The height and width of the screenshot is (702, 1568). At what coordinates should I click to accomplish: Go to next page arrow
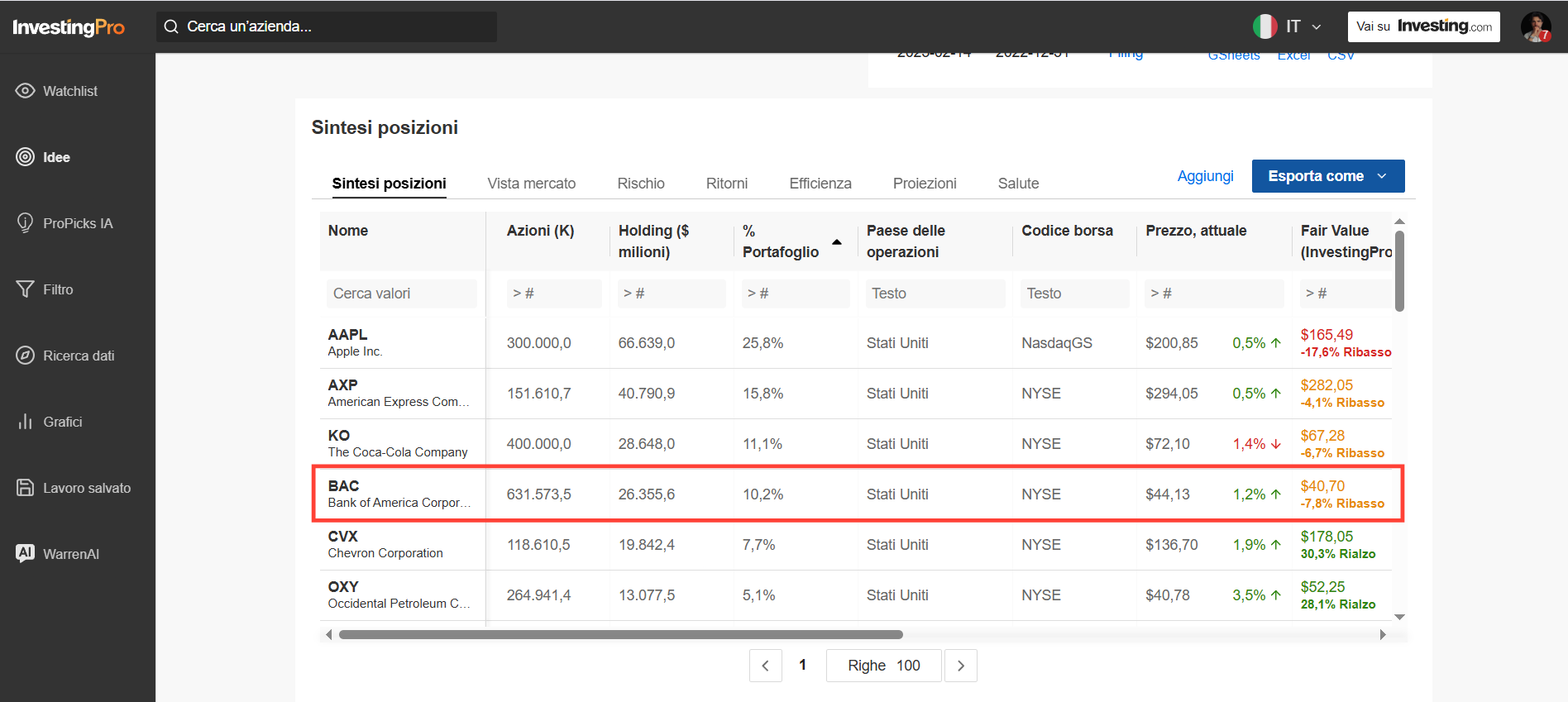(x=961, y=666)
